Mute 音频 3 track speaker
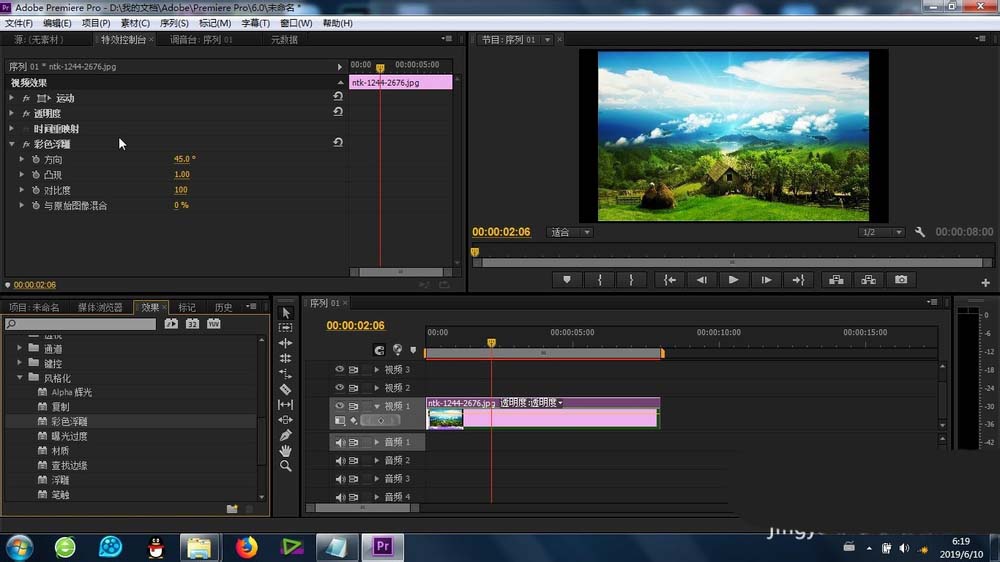This screenshot has height=562, width=1000. (340, 478)
